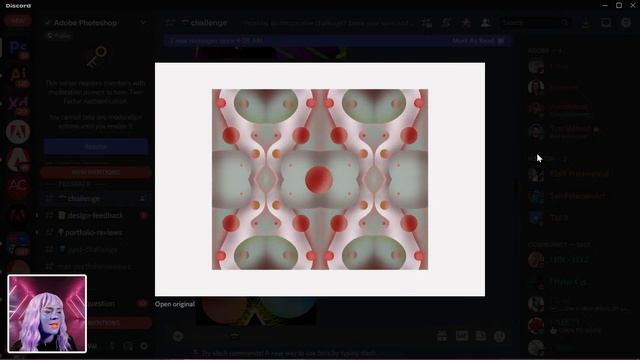Click the blue Resolve button
This screenshot has width=640, height=360.
pos(96,147)
